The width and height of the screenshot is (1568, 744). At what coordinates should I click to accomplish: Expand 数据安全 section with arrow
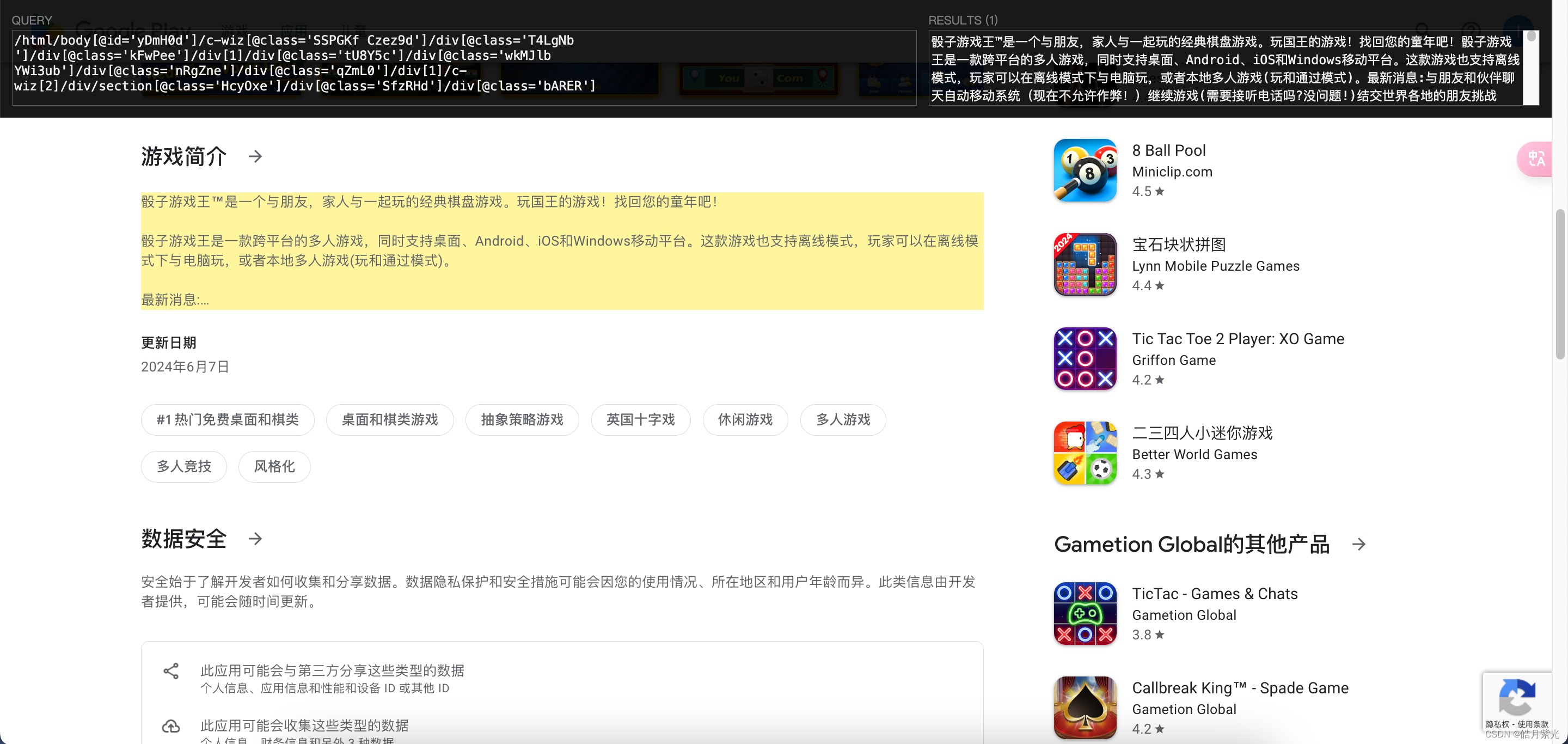[x=256, y=539]
